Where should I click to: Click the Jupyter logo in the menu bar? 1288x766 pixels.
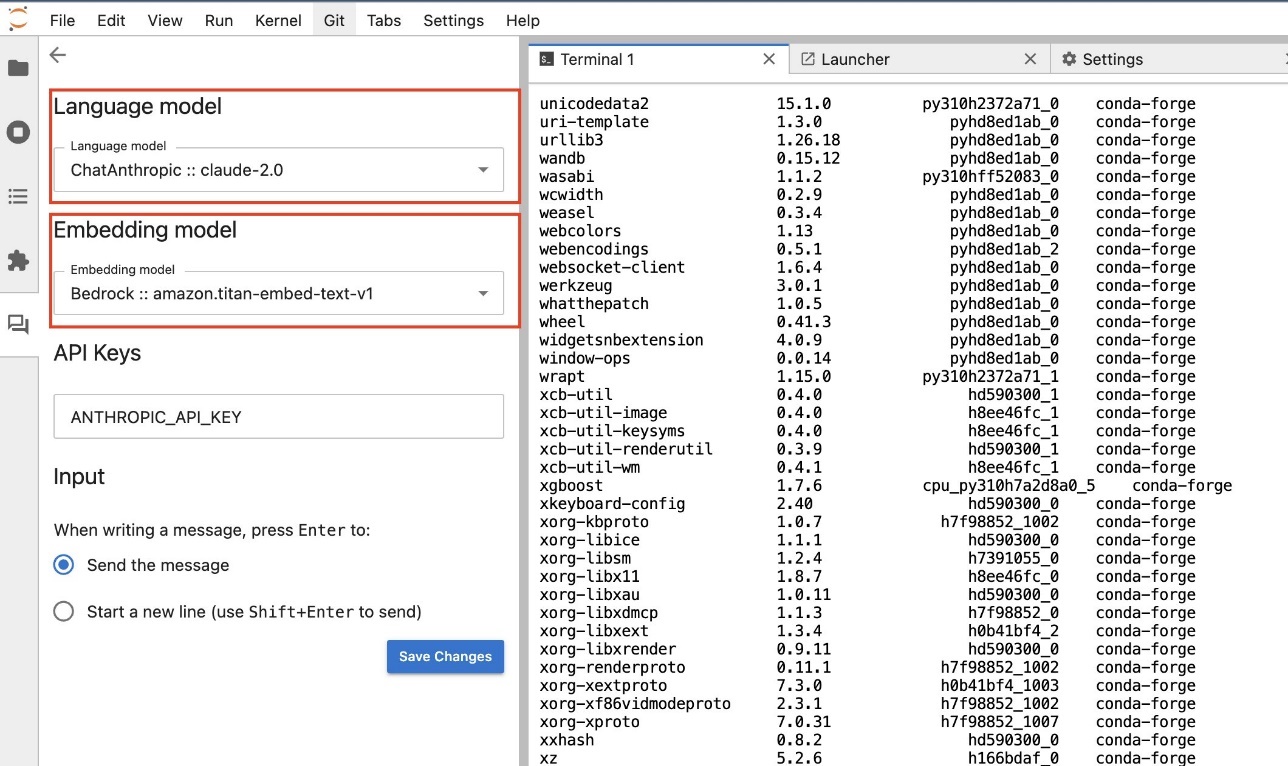click(x=18, y=19)
